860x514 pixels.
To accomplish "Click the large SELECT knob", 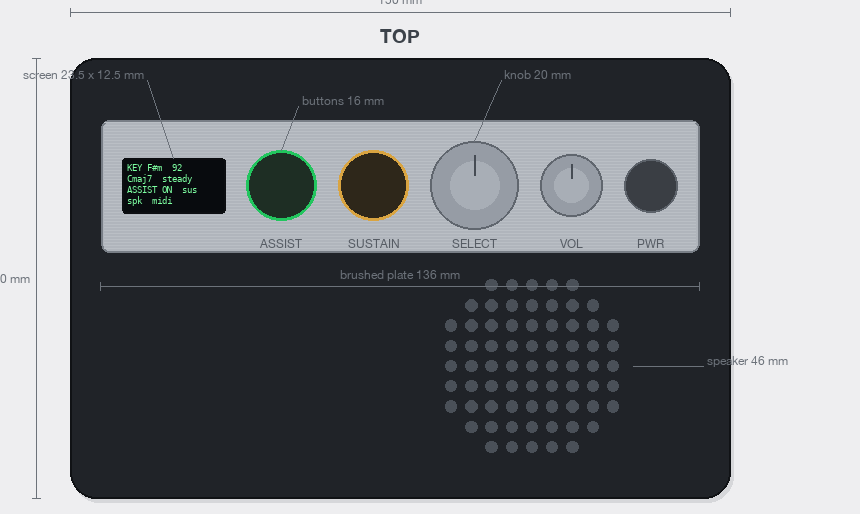I will coord(474,185).
